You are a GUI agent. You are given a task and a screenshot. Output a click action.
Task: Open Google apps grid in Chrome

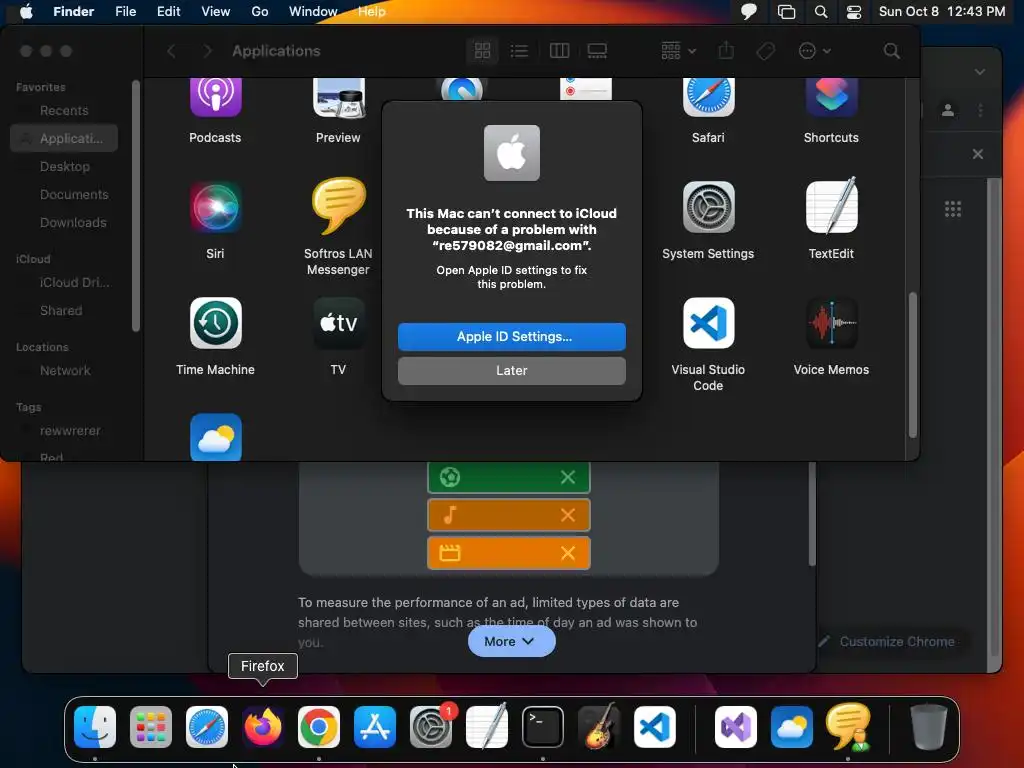[x=953, y=209]
